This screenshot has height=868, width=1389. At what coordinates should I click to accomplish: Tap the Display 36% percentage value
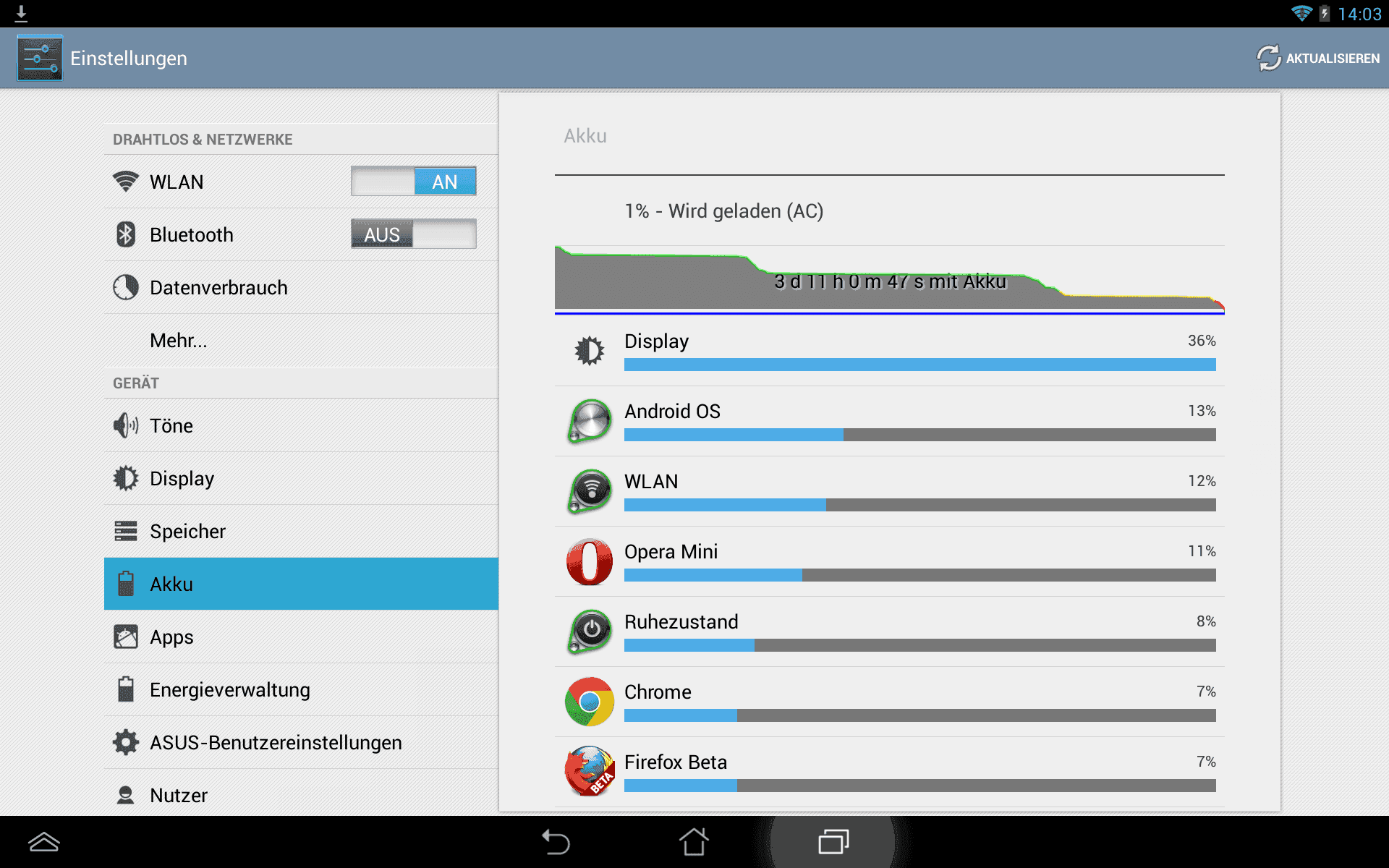1202,341
